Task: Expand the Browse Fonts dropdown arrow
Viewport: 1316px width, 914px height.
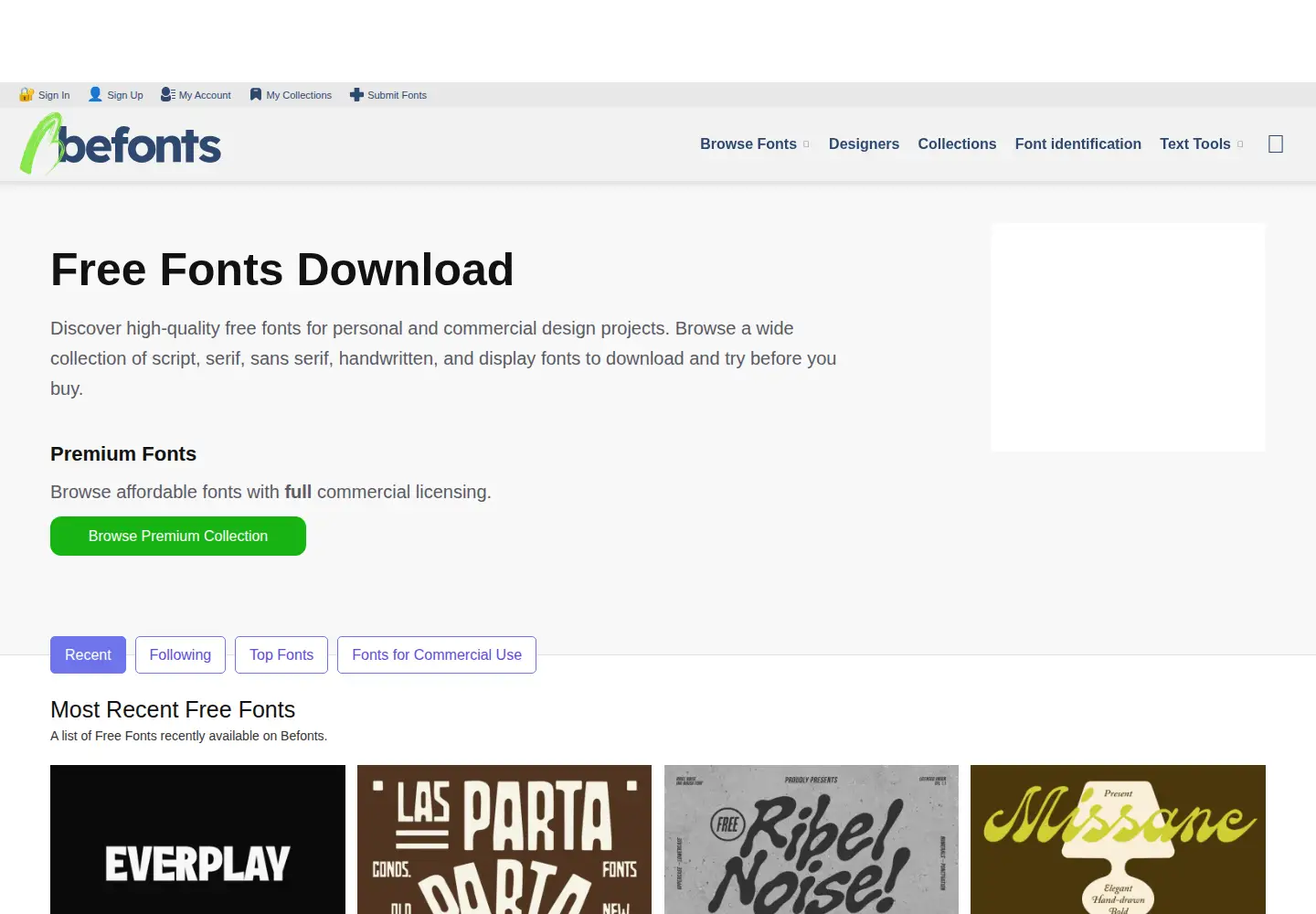Action: [806, 144]
